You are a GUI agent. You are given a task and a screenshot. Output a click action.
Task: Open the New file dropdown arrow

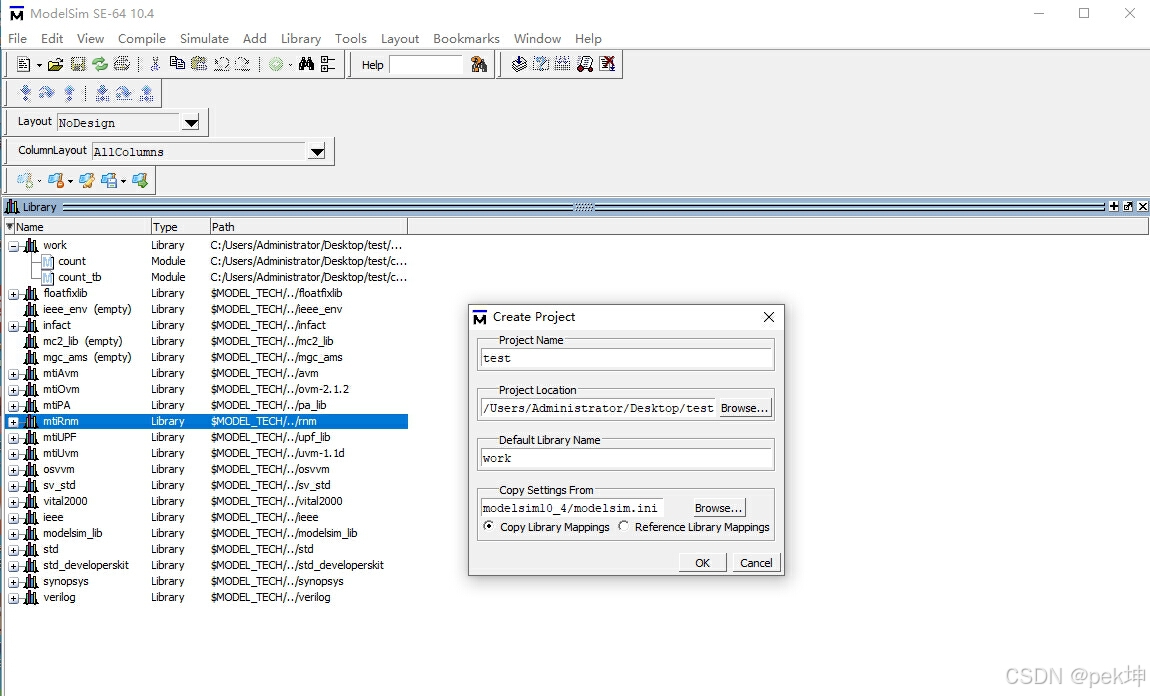tap(39, 65)
